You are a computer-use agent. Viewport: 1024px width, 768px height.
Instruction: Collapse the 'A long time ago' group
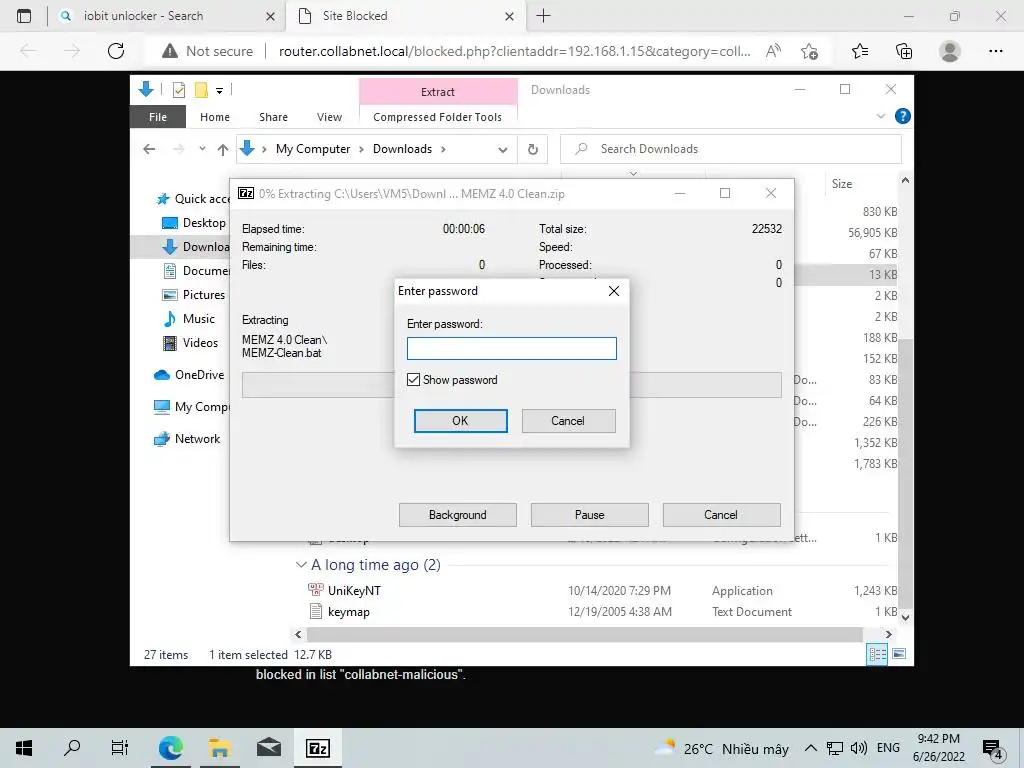pos(301,564)
